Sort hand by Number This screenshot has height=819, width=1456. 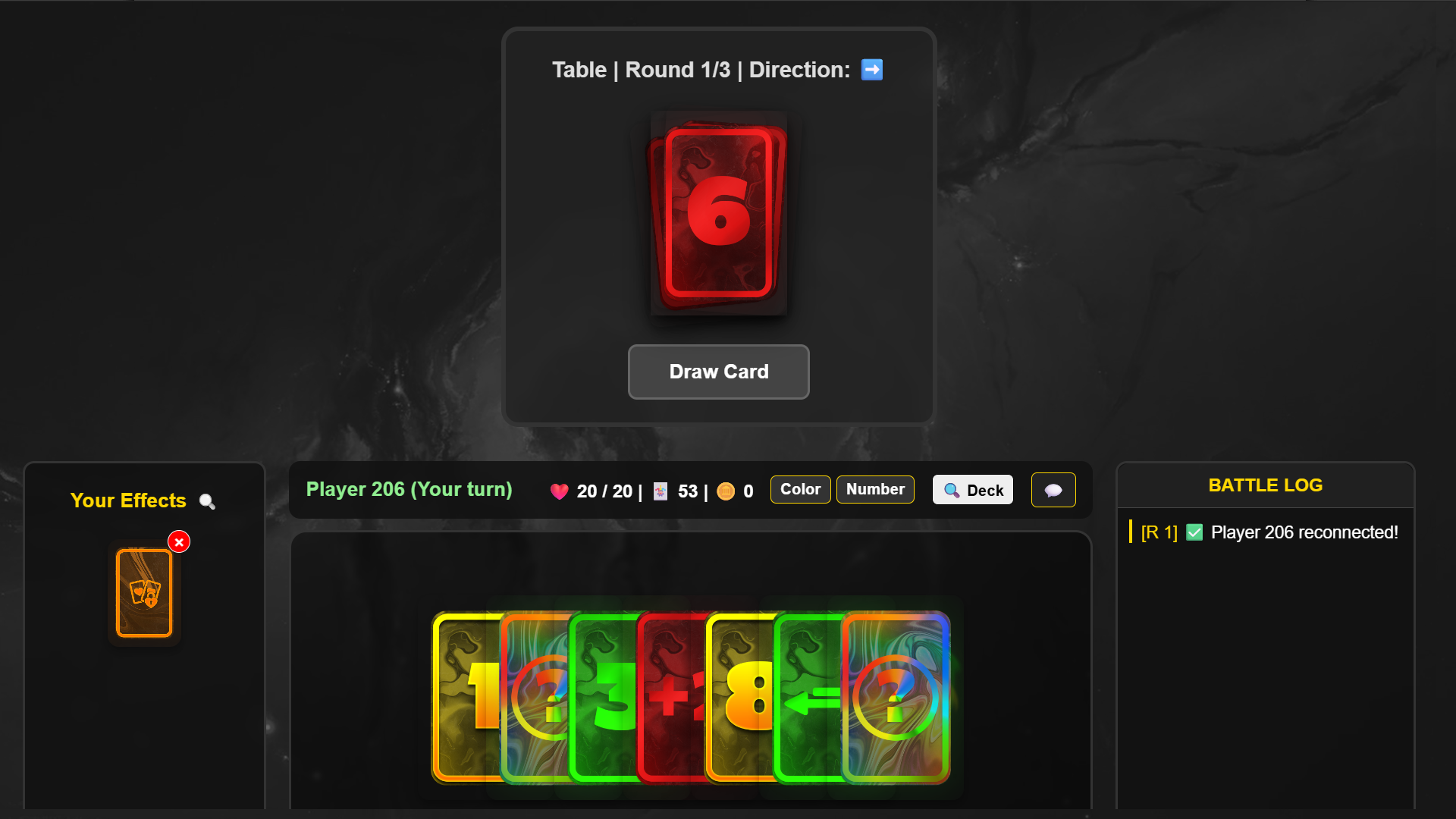pyautogui.click(x=875, y=489)
